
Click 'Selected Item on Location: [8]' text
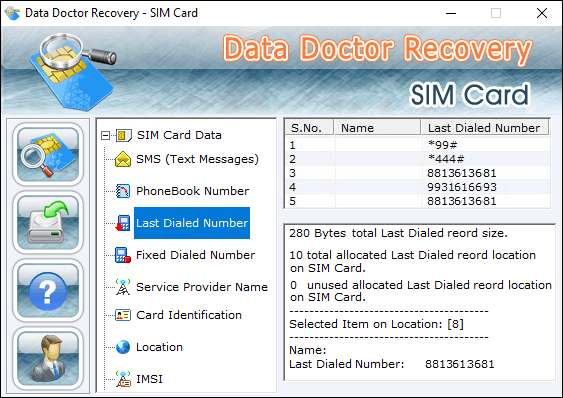376,324
